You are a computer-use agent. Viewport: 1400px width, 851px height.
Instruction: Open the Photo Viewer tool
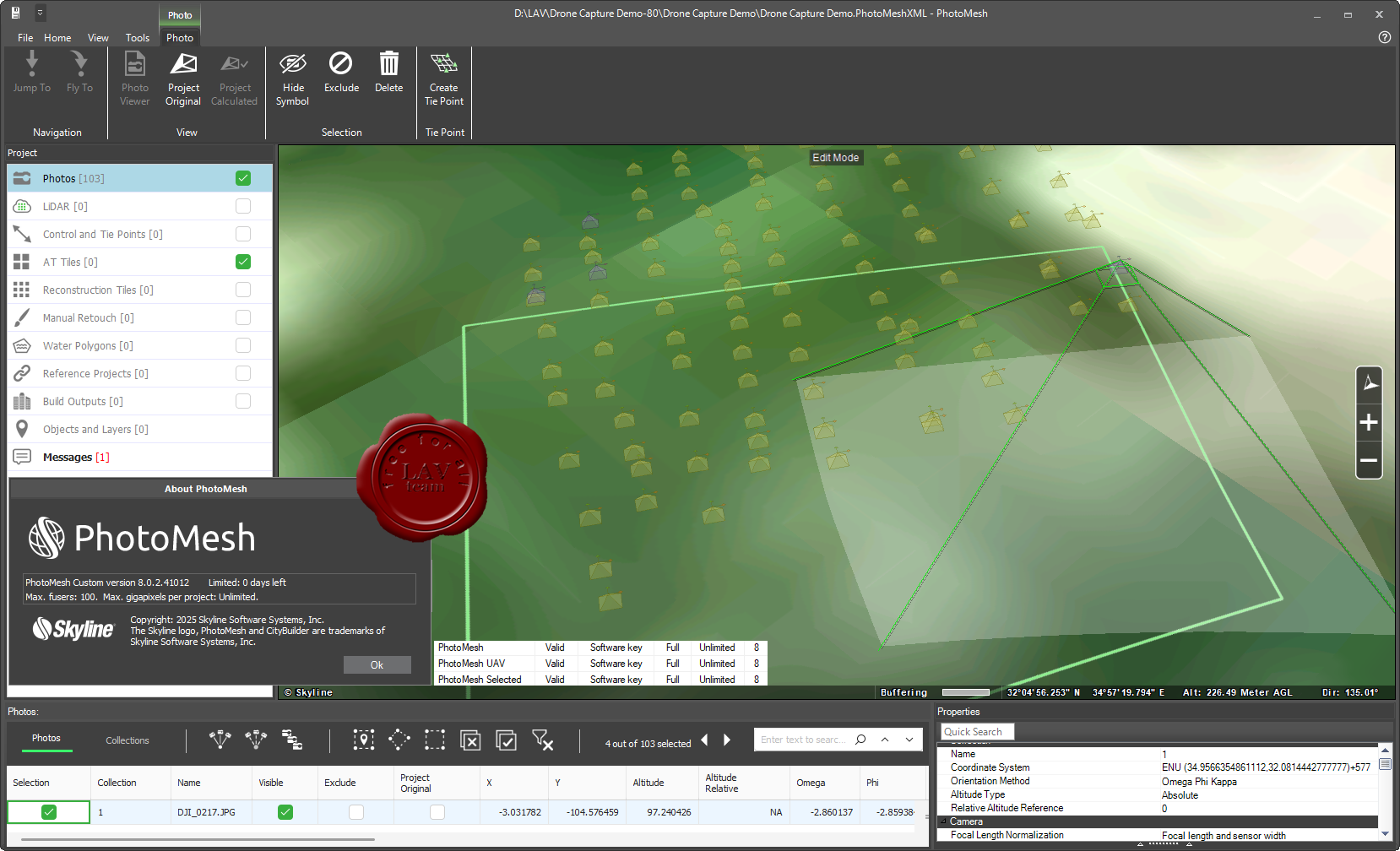click(134, 79)
